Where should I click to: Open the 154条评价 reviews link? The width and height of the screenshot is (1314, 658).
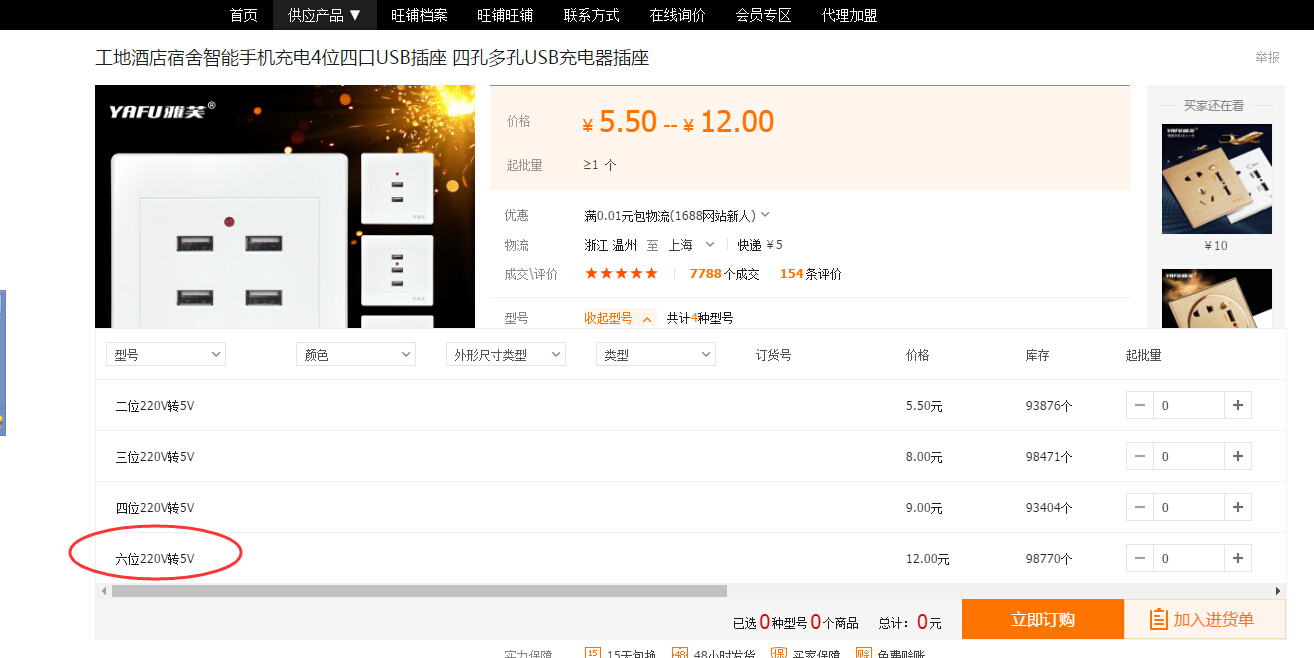(810, 274)
